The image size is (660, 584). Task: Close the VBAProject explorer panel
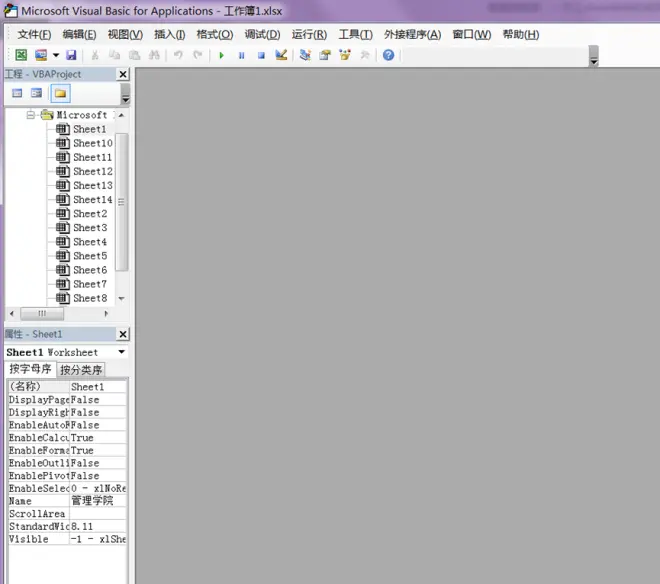123,75
